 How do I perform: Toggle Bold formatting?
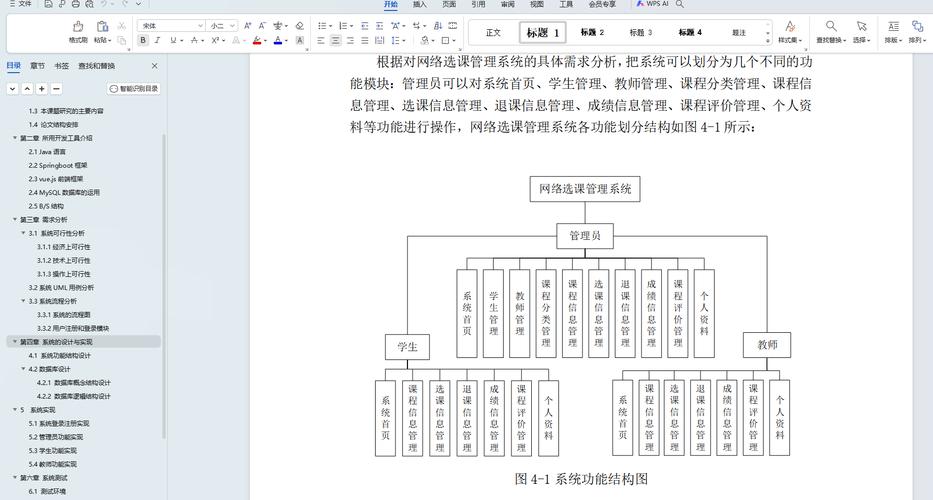143,40
